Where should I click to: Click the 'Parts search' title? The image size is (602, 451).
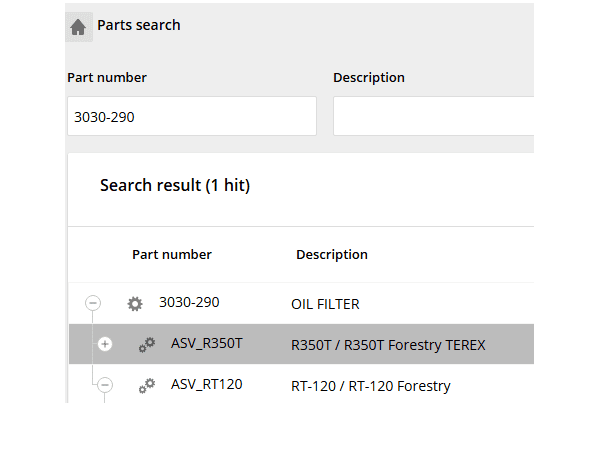[x=139, y=25]
